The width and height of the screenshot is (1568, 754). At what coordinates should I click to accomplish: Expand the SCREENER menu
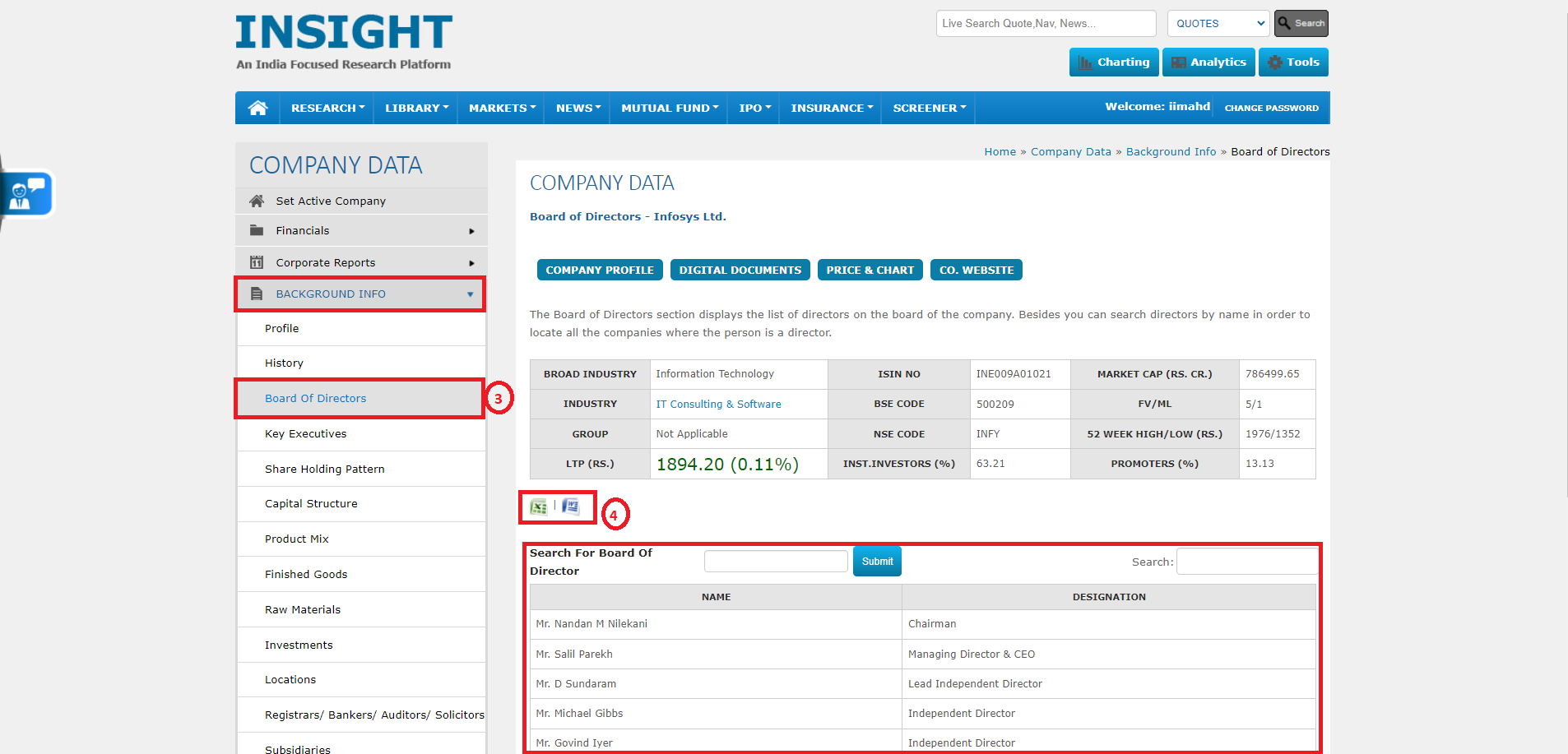[929, 108]
